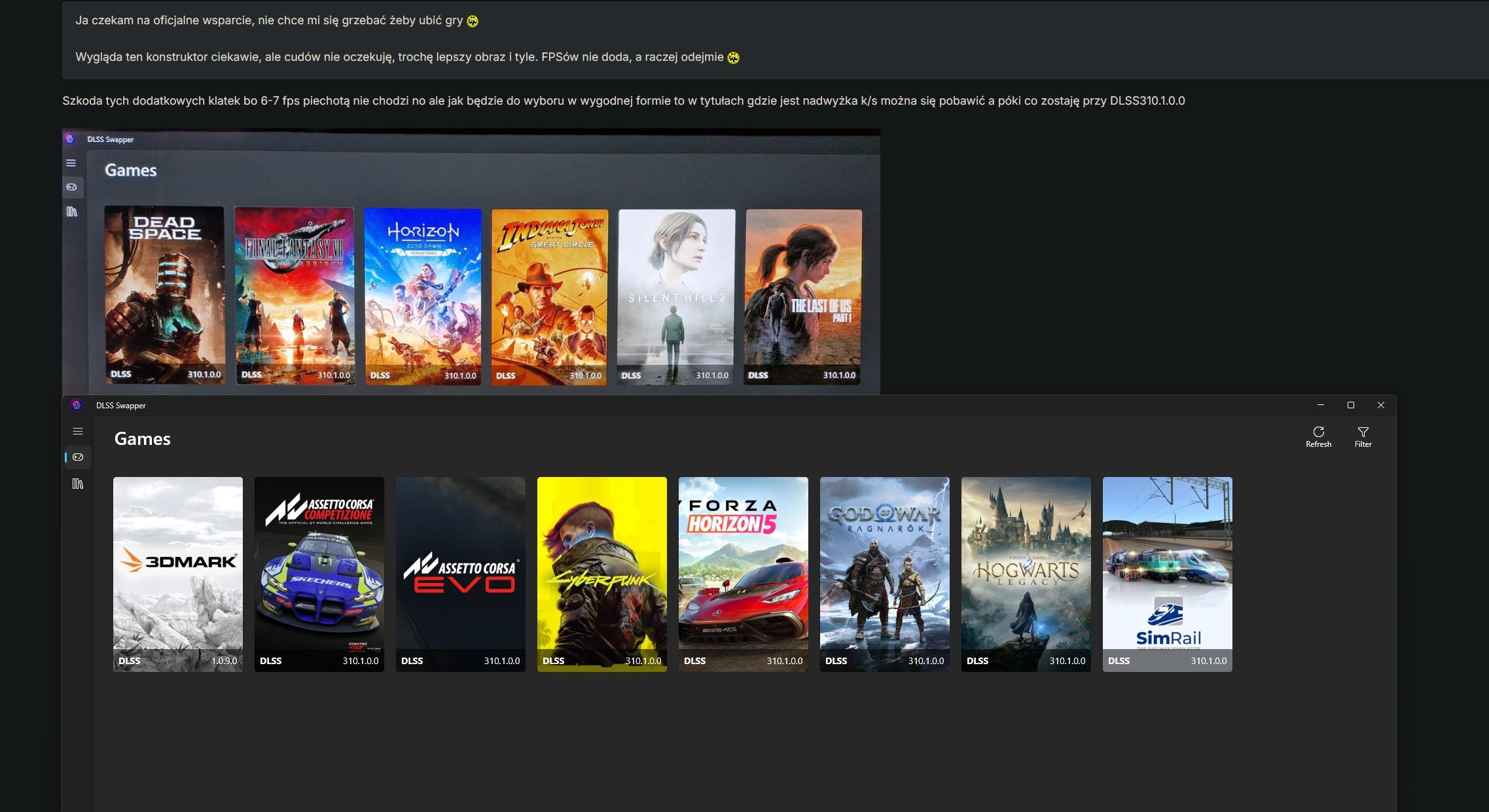Viewport: 1489px width, 812px height.
Task: Maximize the DLSS Swapper window
Action: (x=1350, y=405)
